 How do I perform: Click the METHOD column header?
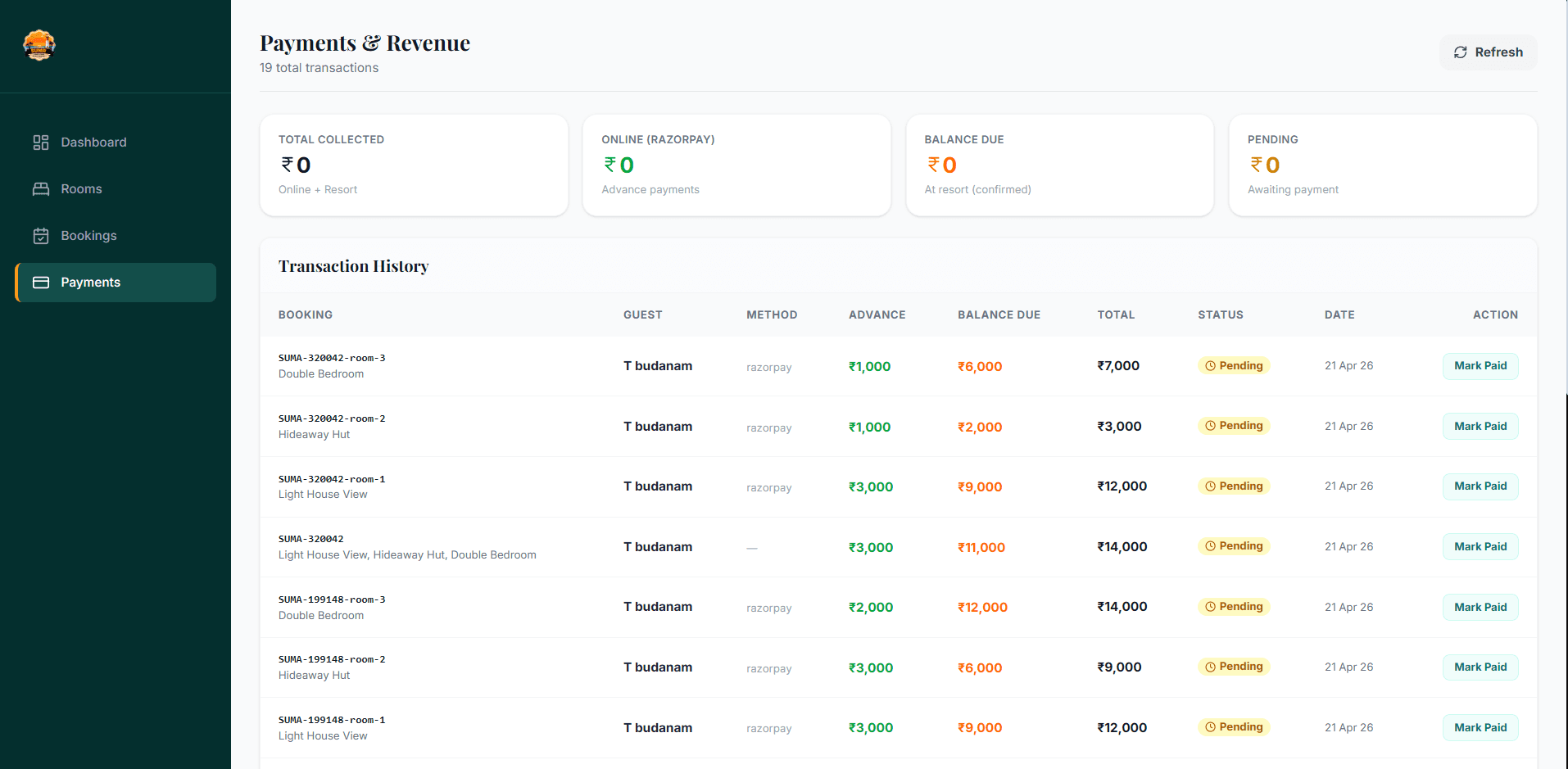click(772, 314)
